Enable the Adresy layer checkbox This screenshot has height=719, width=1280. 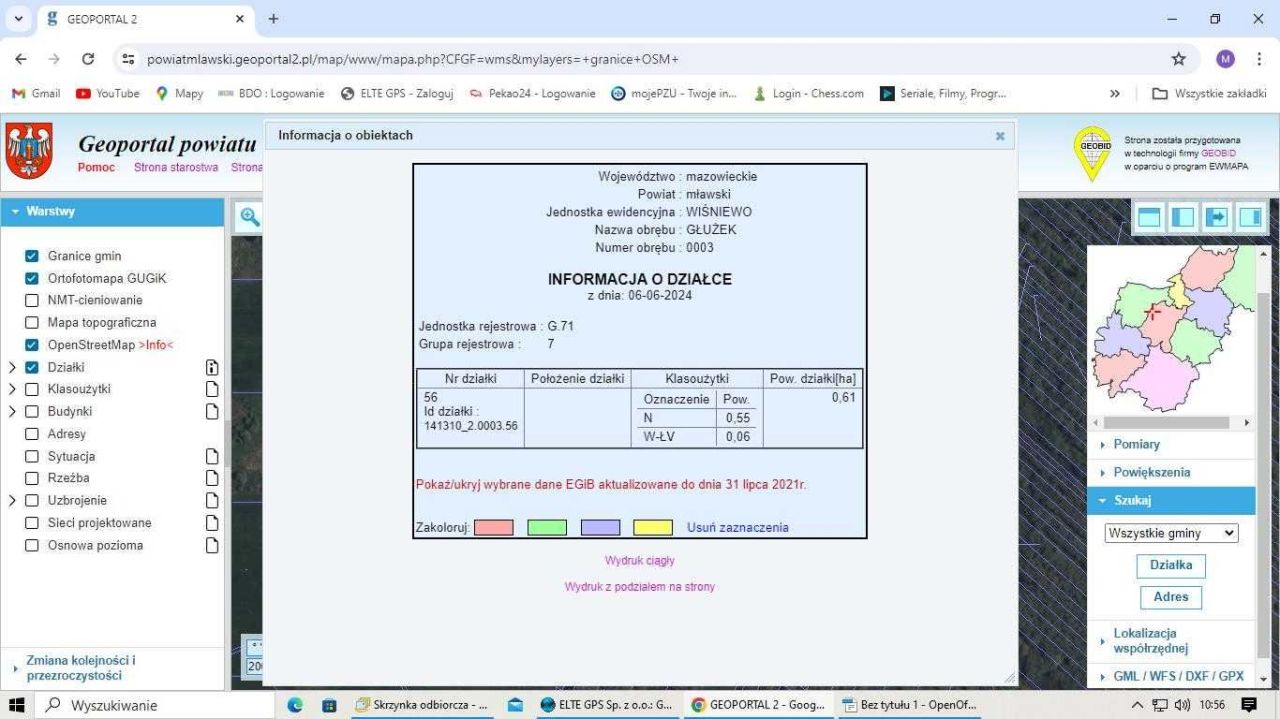pos(31,434)
